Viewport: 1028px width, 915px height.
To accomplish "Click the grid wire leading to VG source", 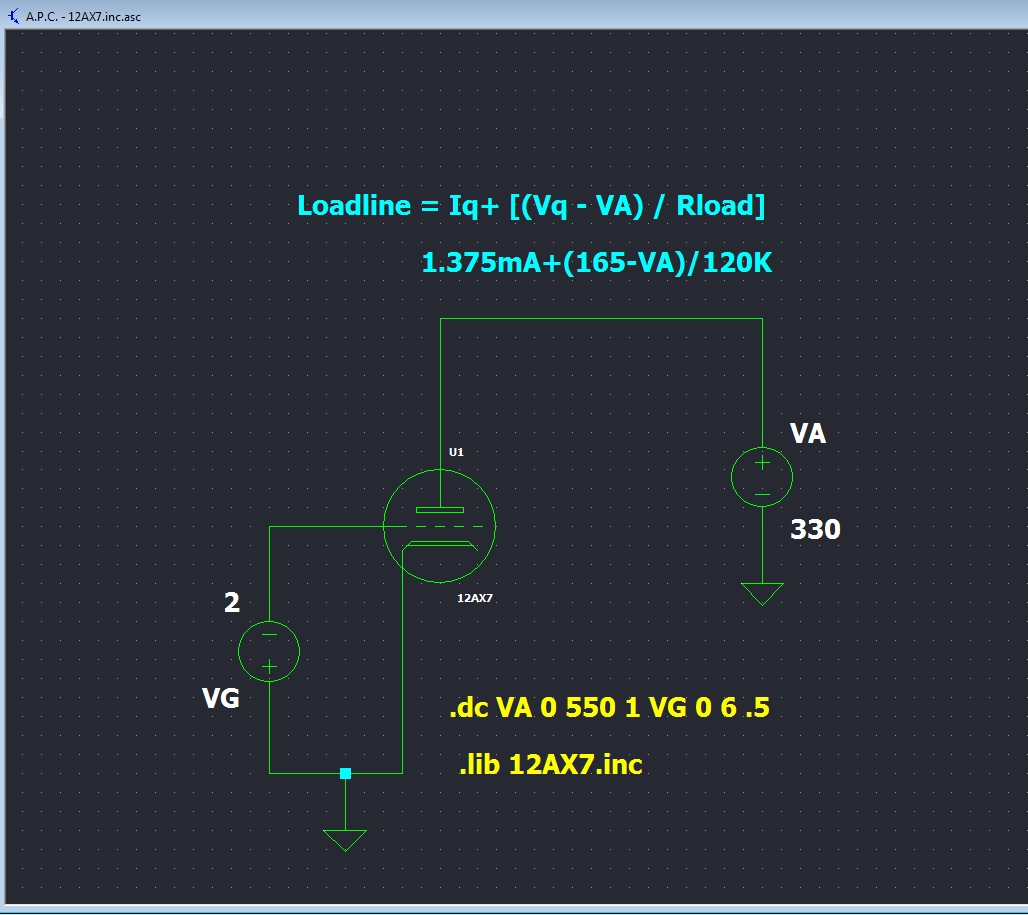I will coord(325,526).
